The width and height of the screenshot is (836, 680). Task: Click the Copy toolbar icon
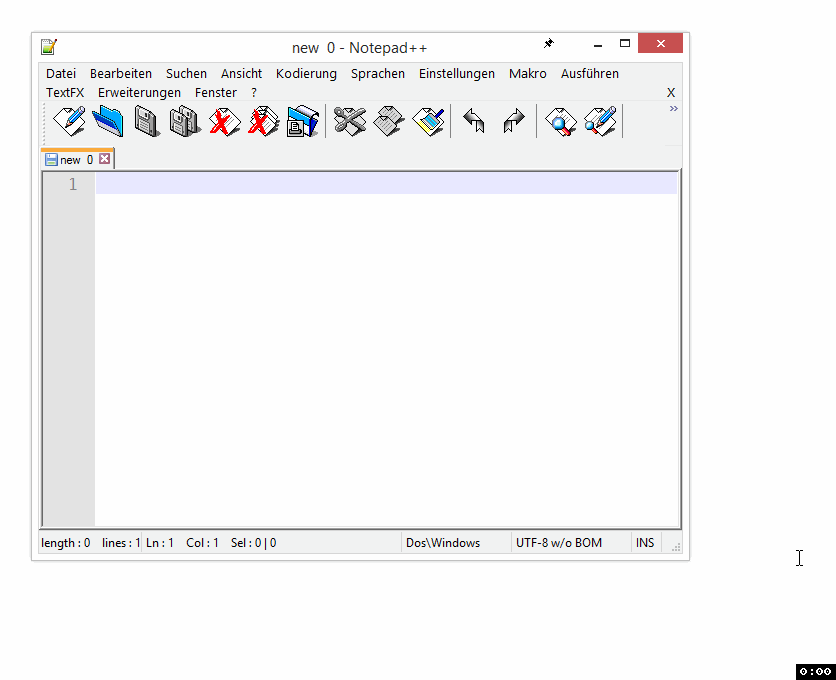coord(389,122)
